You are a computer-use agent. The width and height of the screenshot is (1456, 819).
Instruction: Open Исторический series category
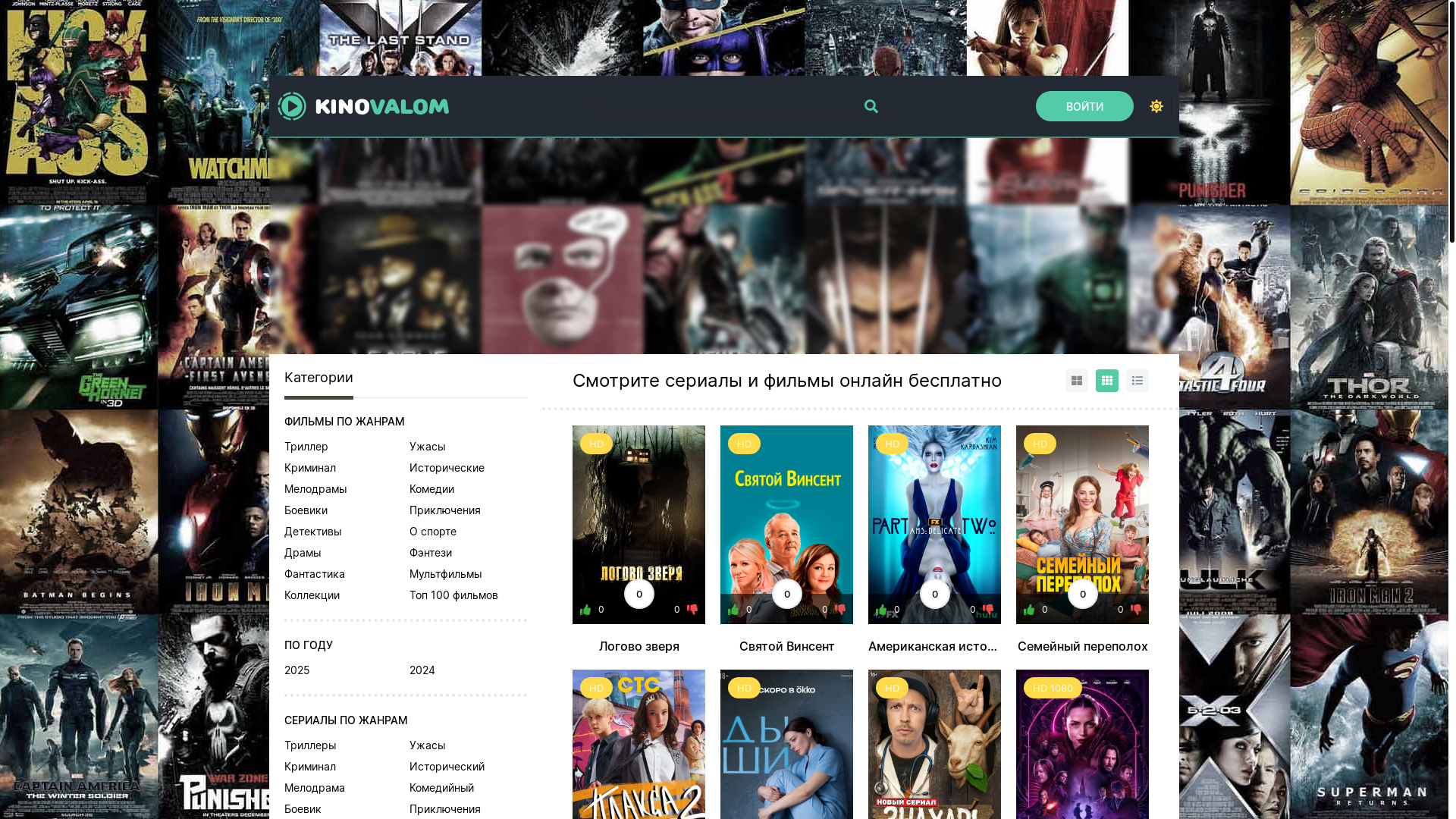click(447, 767)
